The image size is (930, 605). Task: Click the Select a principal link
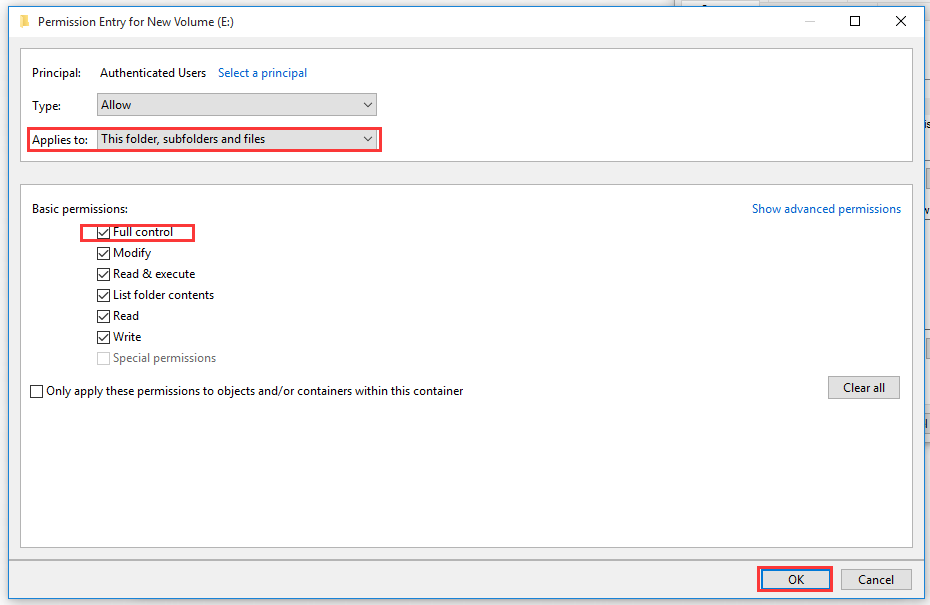(x=262, y=73)
